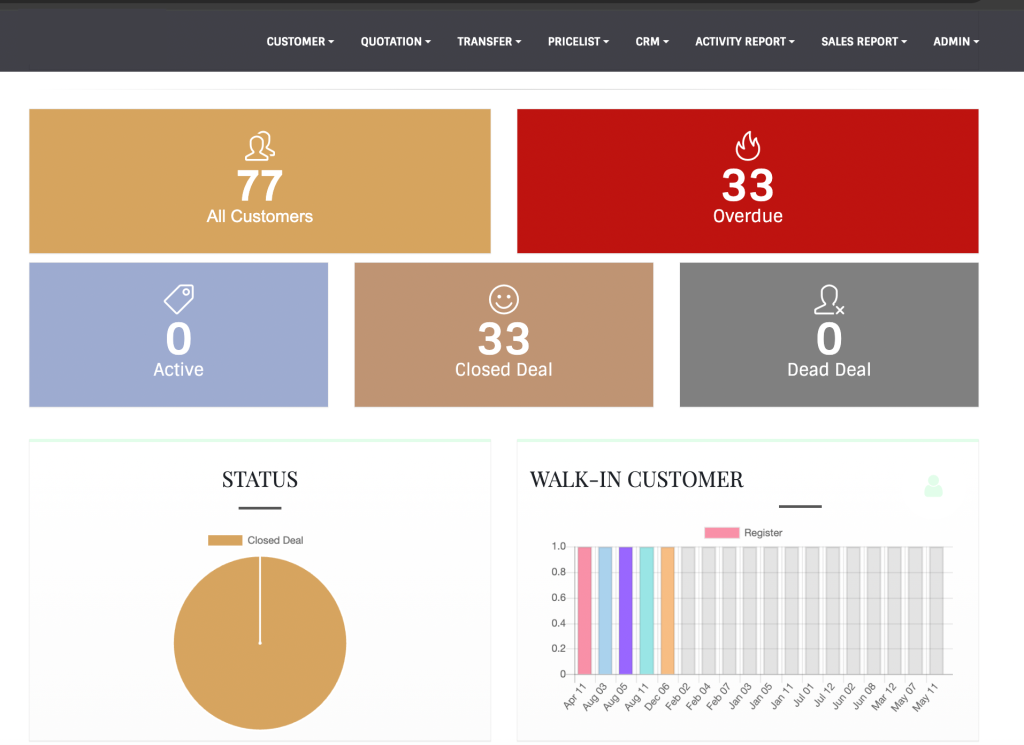
Task: Click the Mar 12 x-axis label
Action: pyautogui.click(x=884, y=697)
